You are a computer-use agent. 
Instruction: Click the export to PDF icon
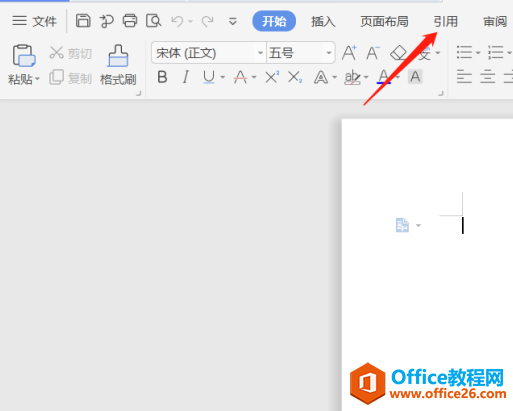click(x=107, y=21)
